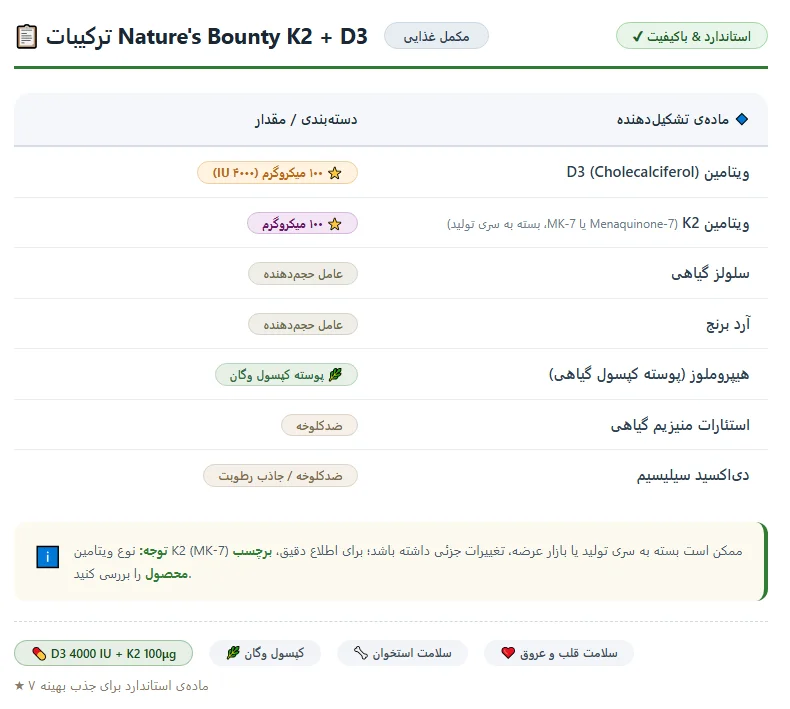The image size is (790, 709).
Task: Click the استاندارد & باکیفیت badge
Action: pyautogui.click(x=691, y=36)
